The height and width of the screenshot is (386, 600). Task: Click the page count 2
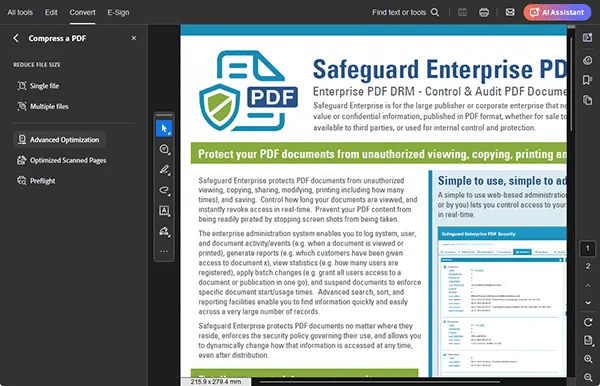pyautogui.click(x=588, y=266)
